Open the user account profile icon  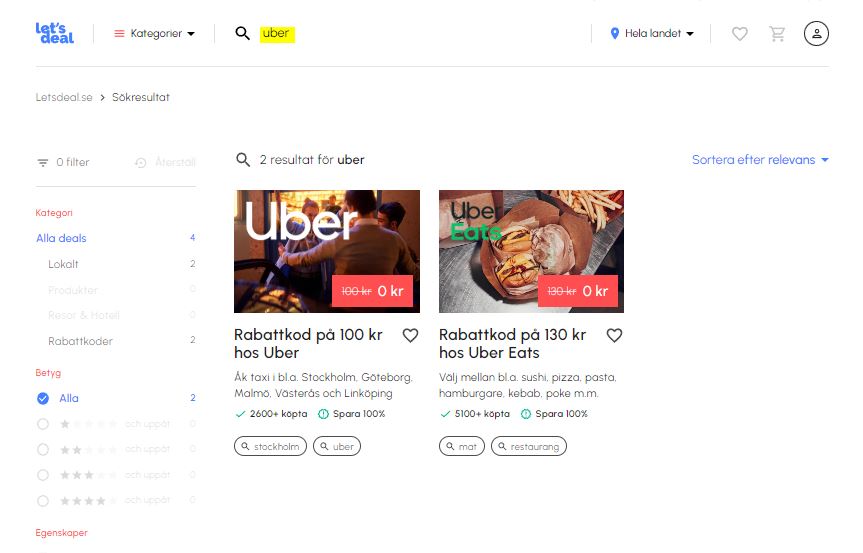point(816,34)
